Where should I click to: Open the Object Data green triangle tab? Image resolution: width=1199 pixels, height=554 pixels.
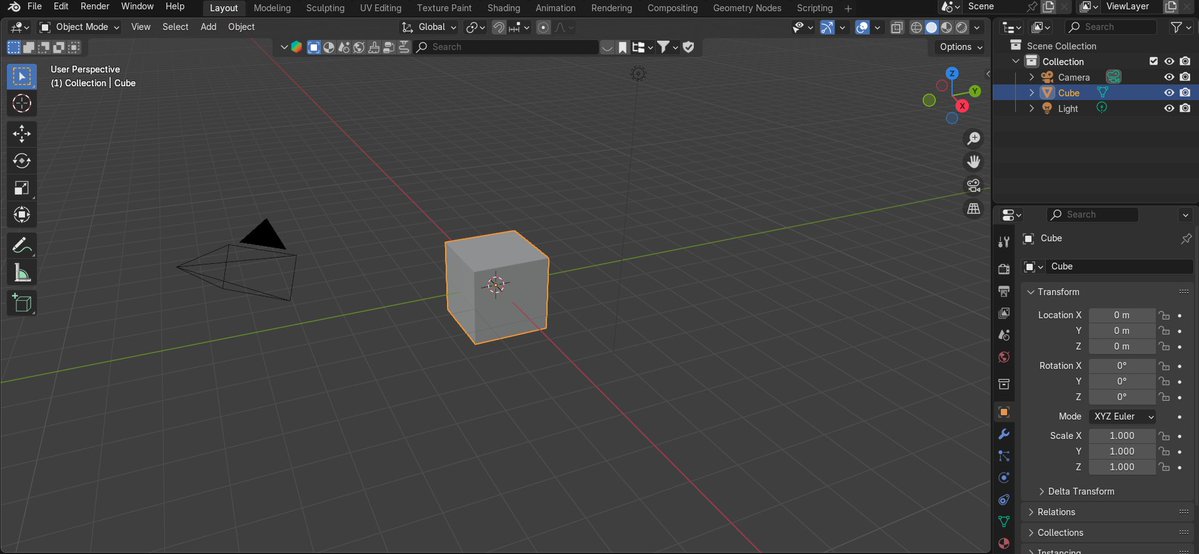(x=1004, y=522)
